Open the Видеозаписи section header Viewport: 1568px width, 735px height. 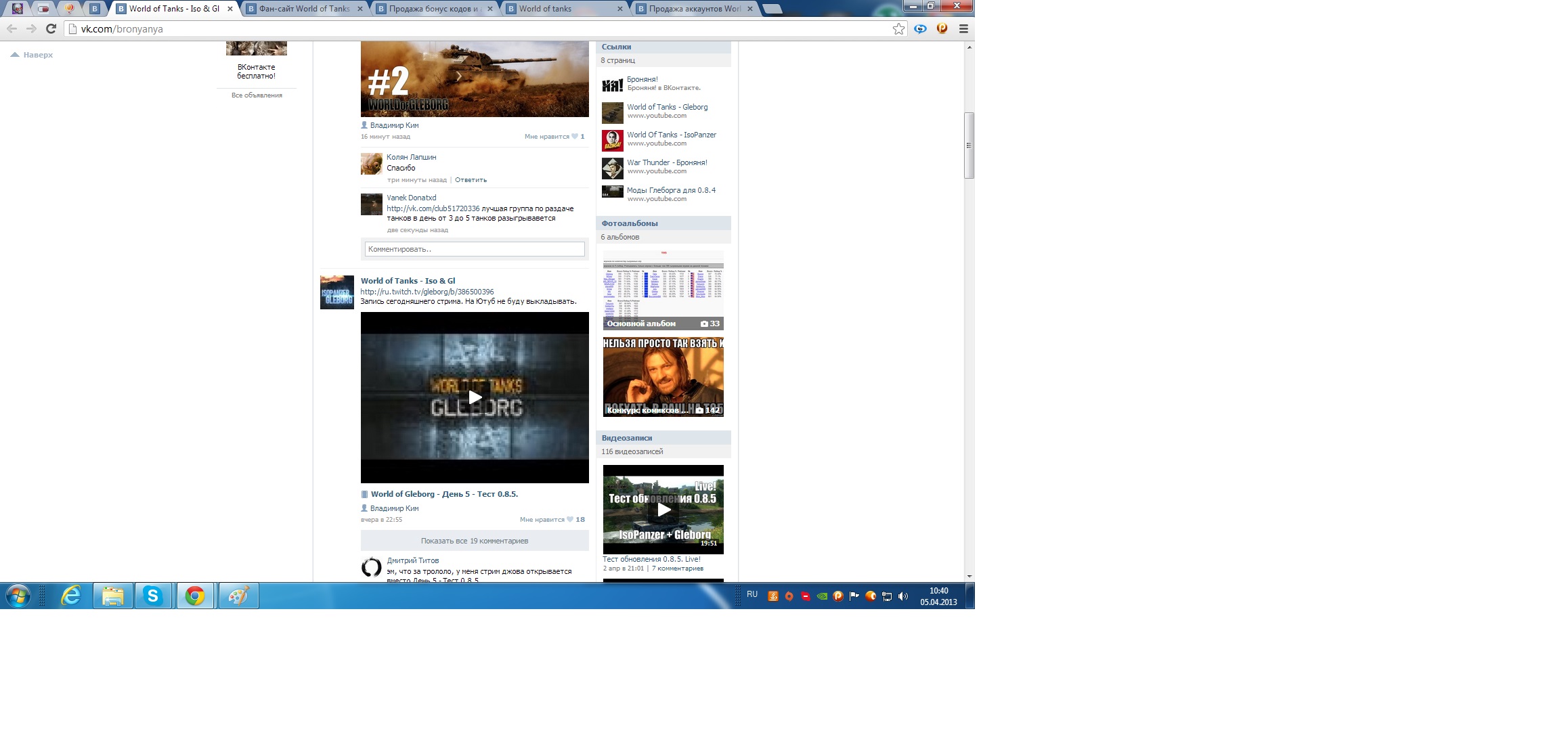click(x=663, y=438)
